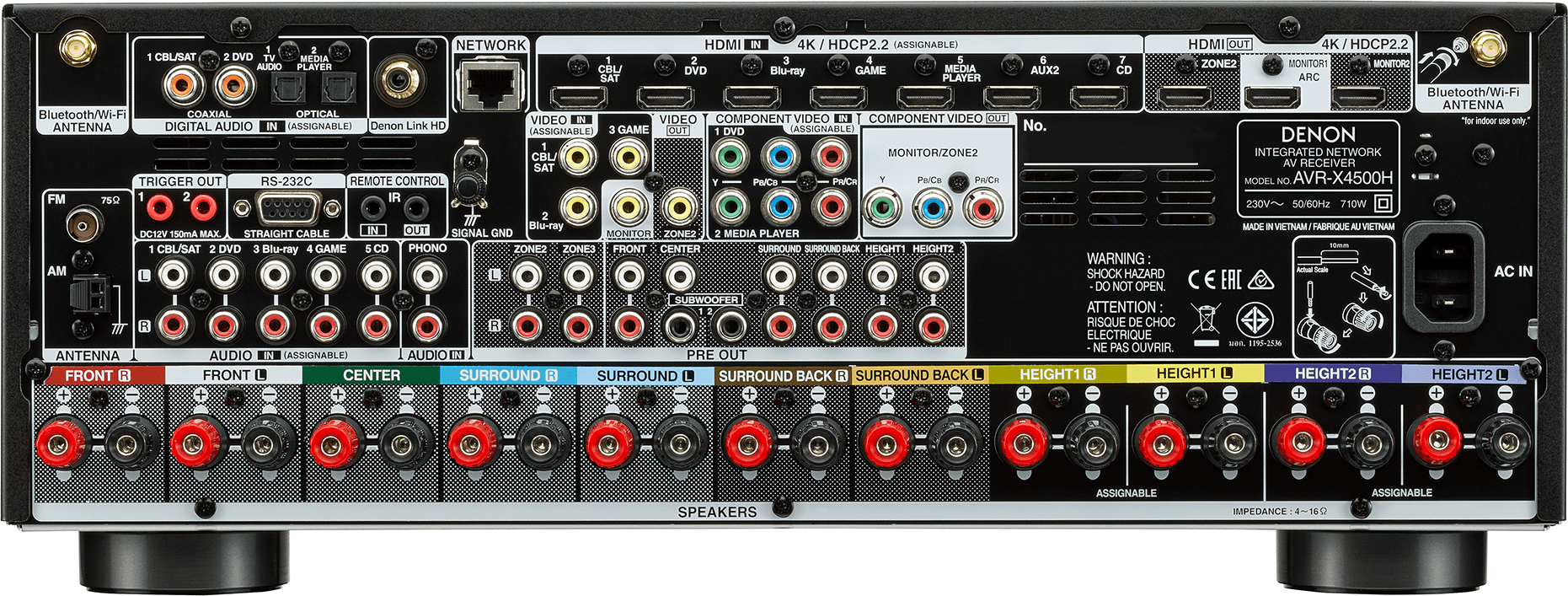This screenshot has height=596, width=1568.
Task: Click the HDMI IN 5 MEDIA PLAYER port
Action: [x=925, y=98]
